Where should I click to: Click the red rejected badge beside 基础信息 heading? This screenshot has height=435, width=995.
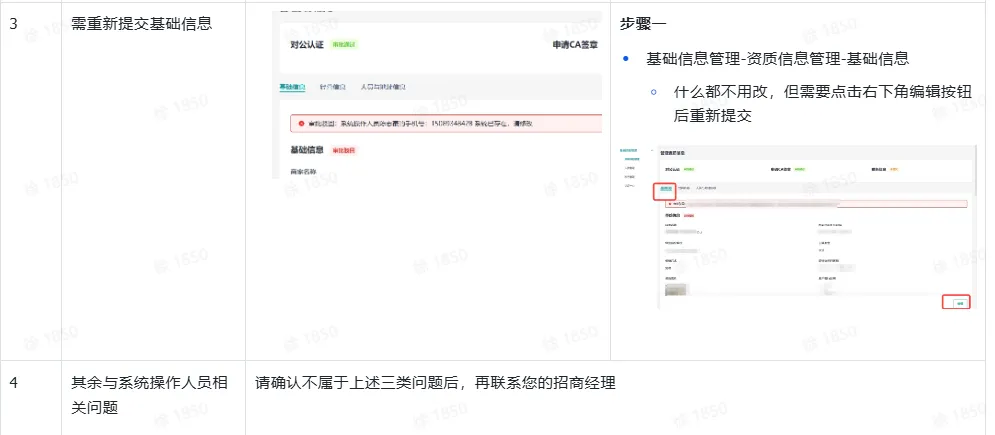(345, 150)
